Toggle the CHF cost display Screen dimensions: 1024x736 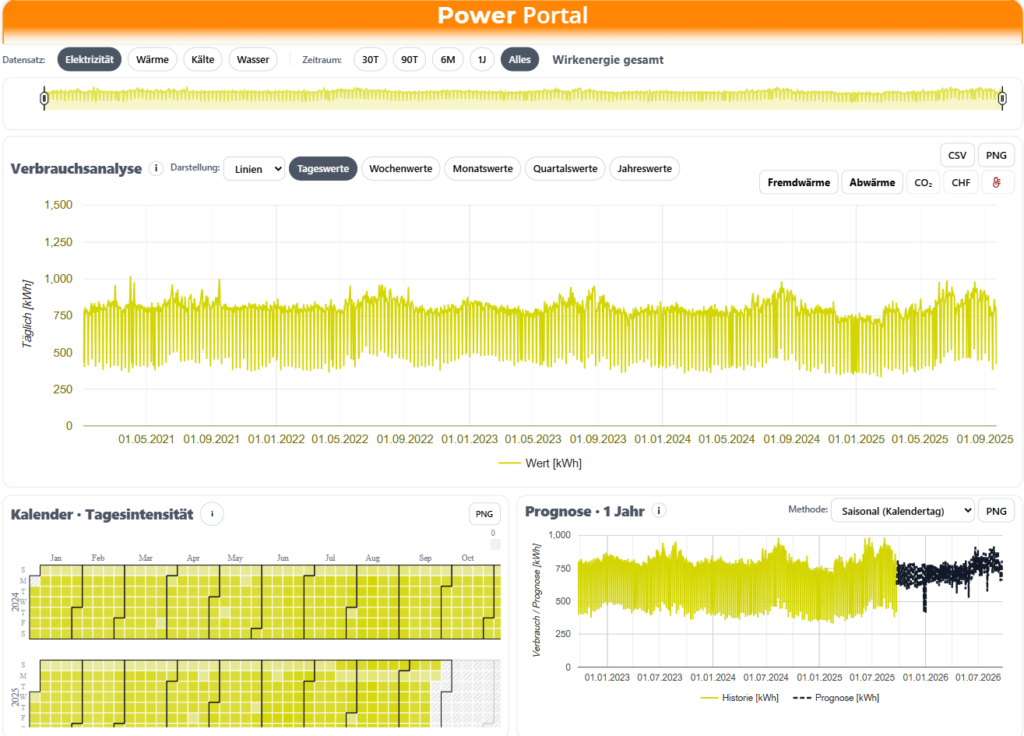(x=960, y=183)
